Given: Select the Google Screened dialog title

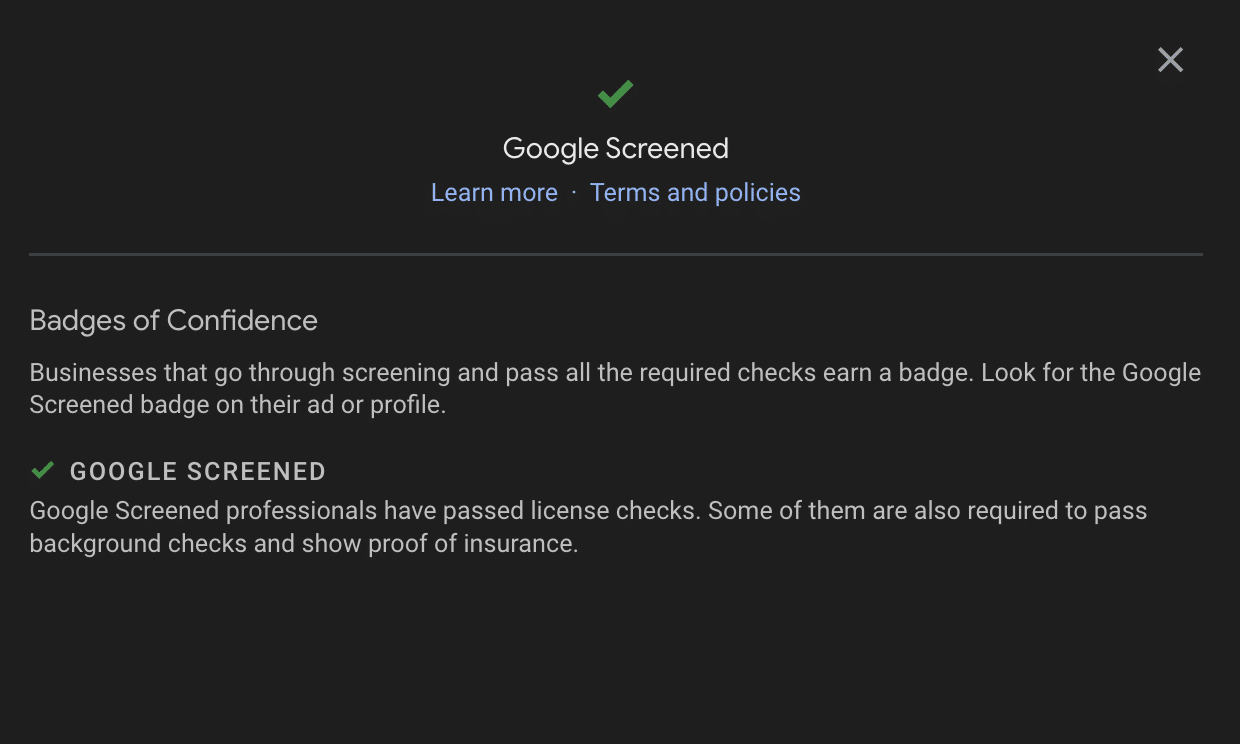Looking at the screenshot, I should pyautogui.click(x=615, y=149).
